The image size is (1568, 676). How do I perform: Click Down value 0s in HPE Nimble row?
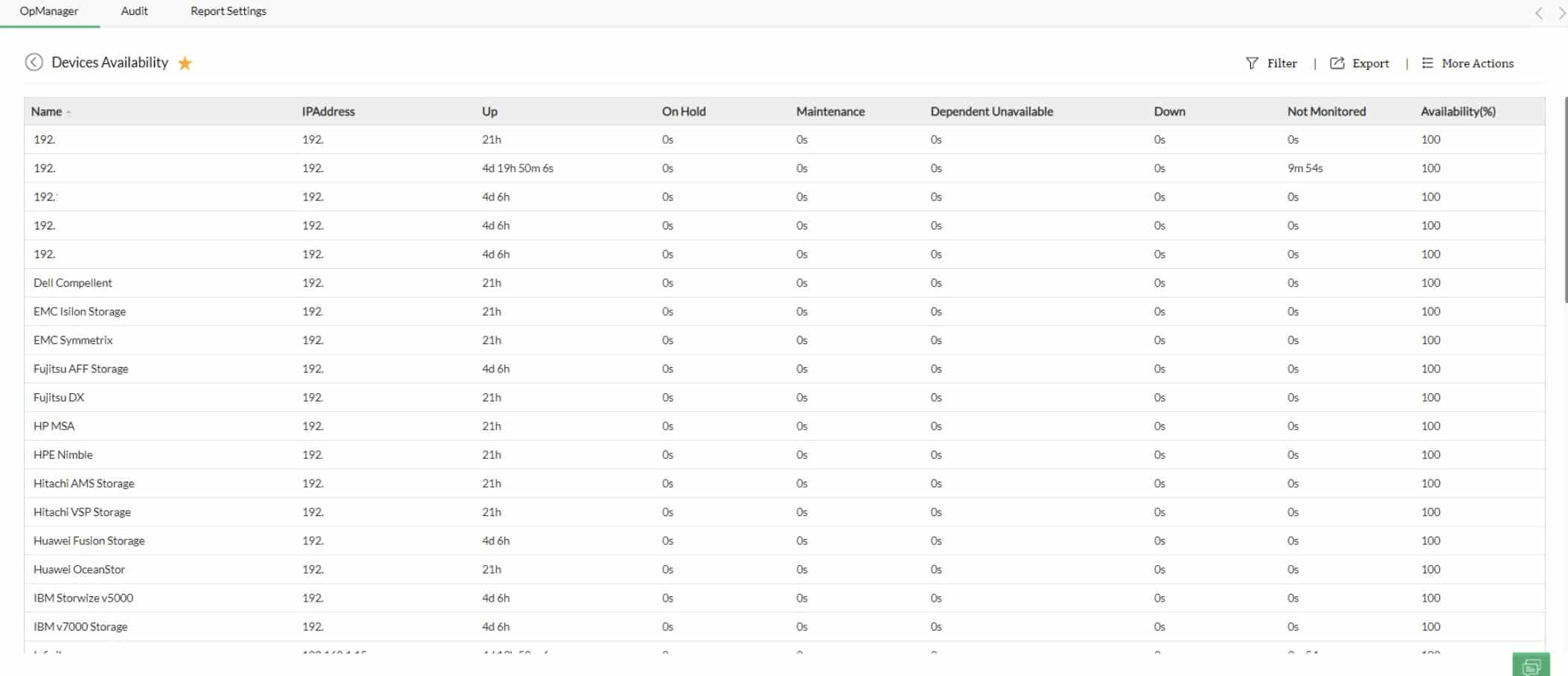point(1159,455)
